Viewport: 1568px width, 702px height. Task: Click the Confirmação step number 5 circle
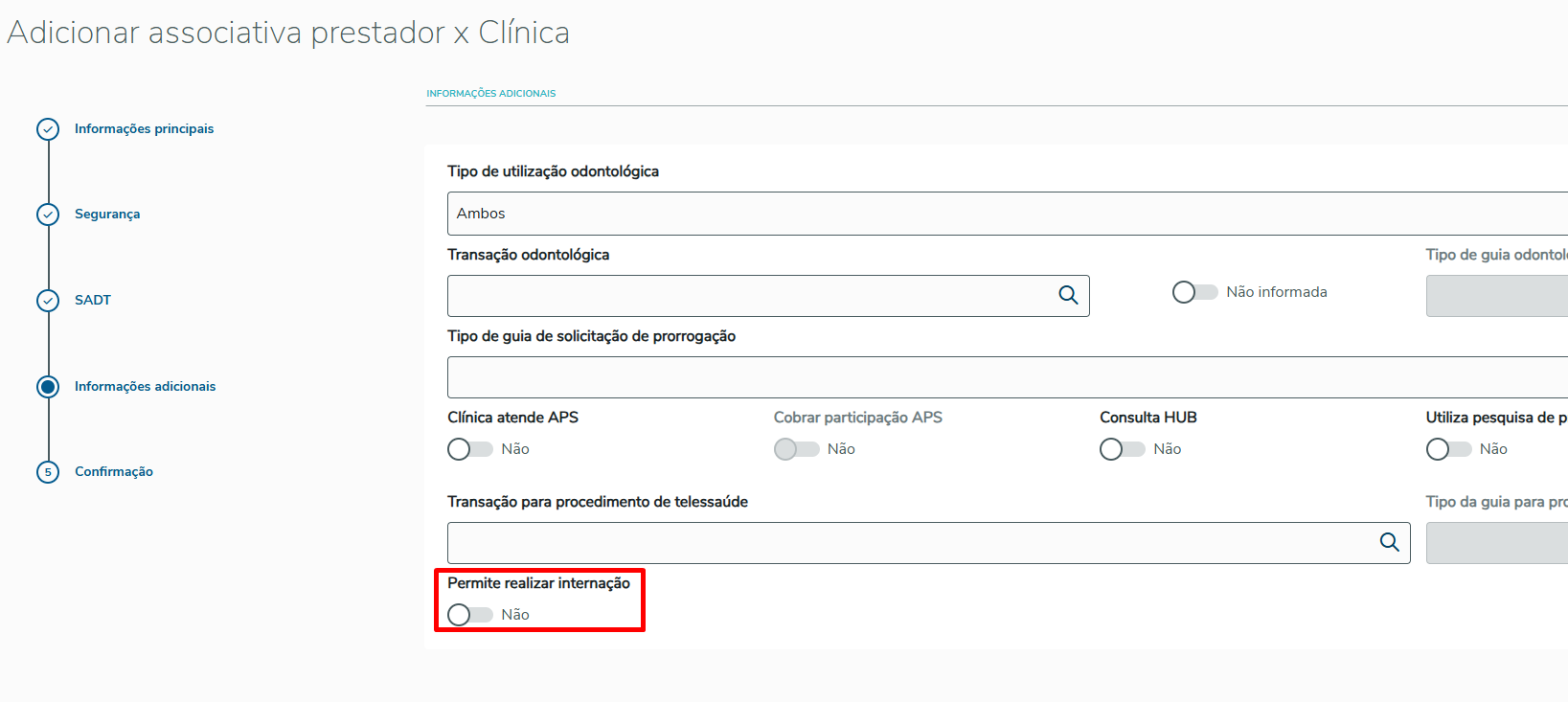(x=48, y=472)
